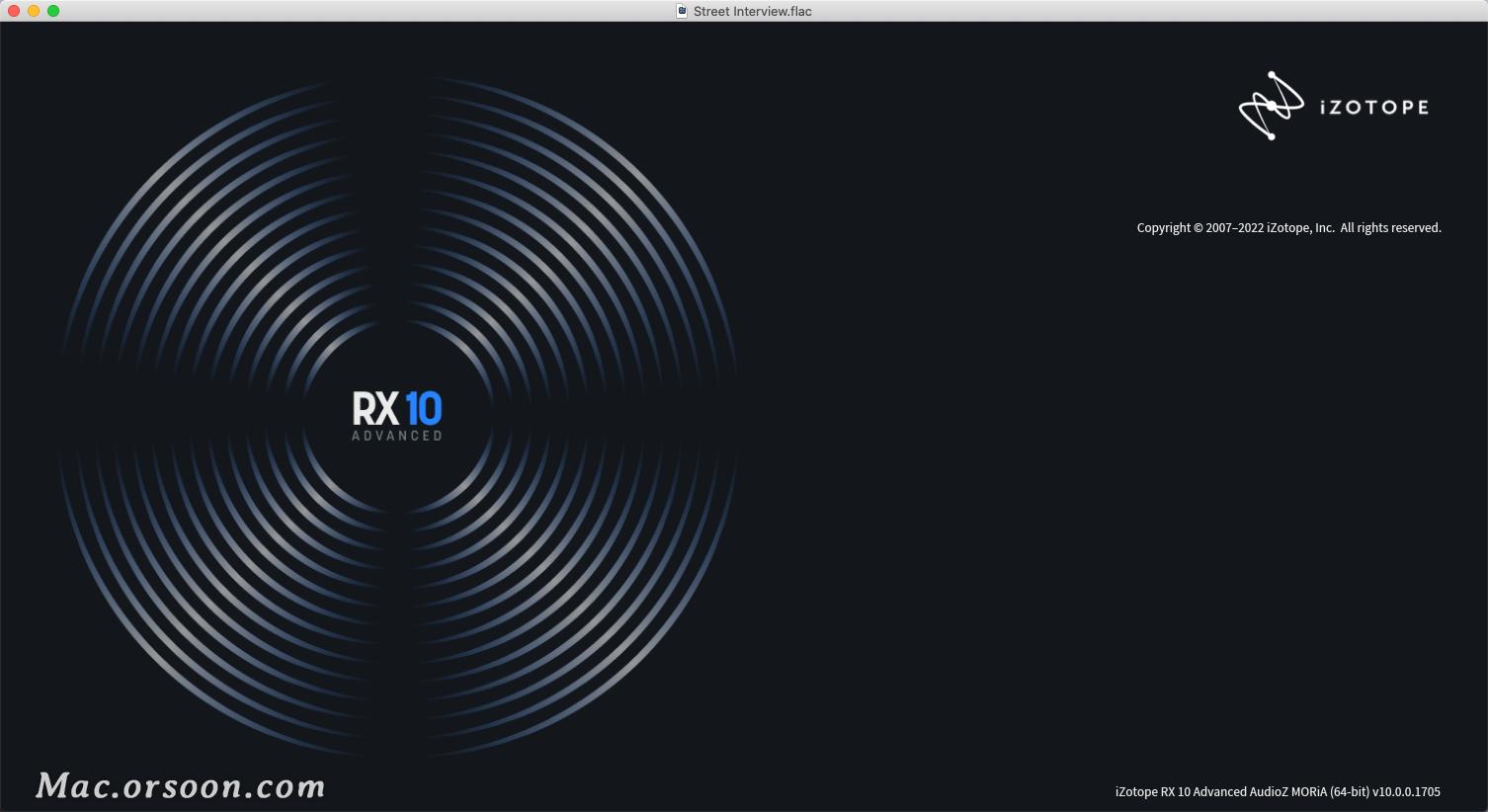Click the red close traffic light
The height and width of the screenshot is (812, 1488).
(12, 11)
